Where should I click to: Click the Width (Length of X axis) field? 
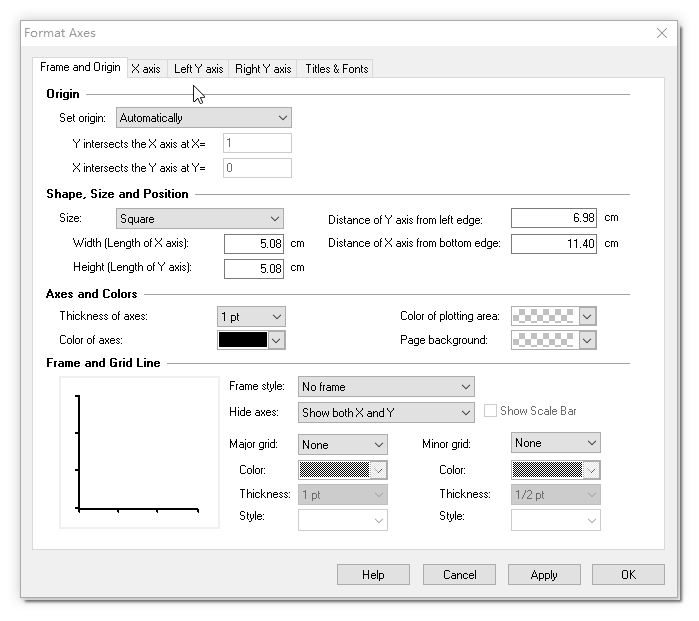pyautogui.click(x=254, y=244)
